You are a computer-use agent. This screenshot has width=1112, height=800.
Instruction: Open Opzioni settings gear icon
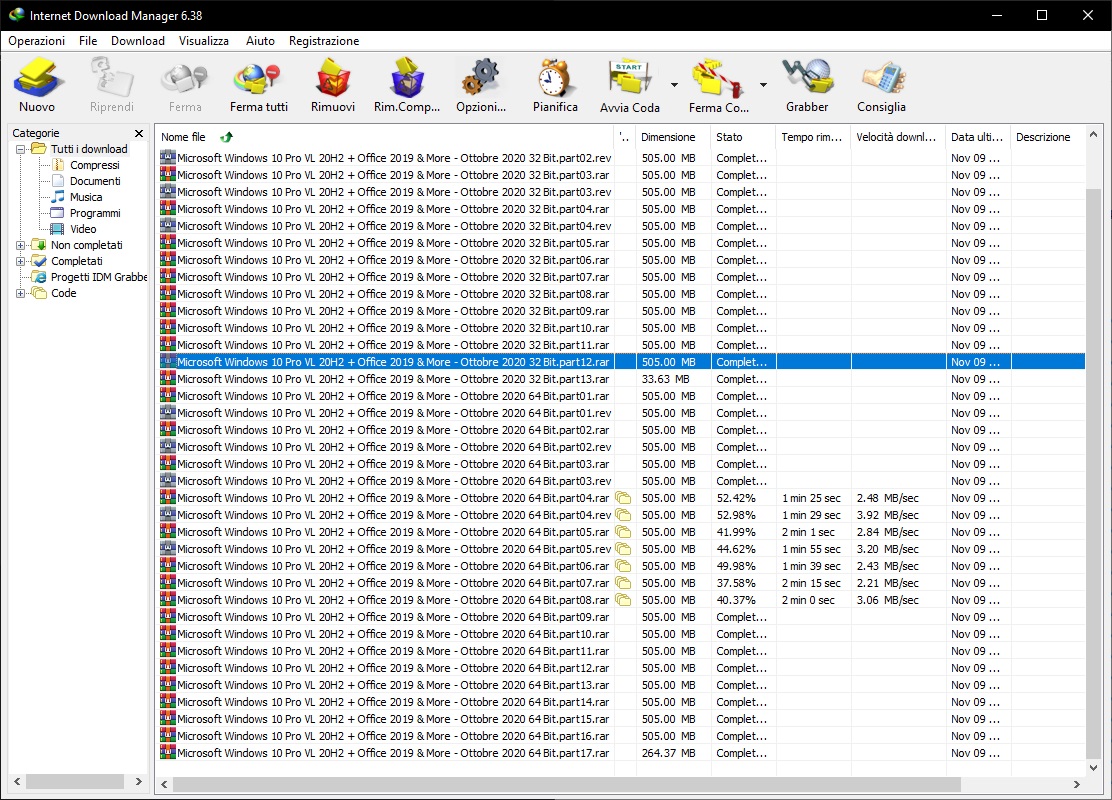click(x=481, y=78)
